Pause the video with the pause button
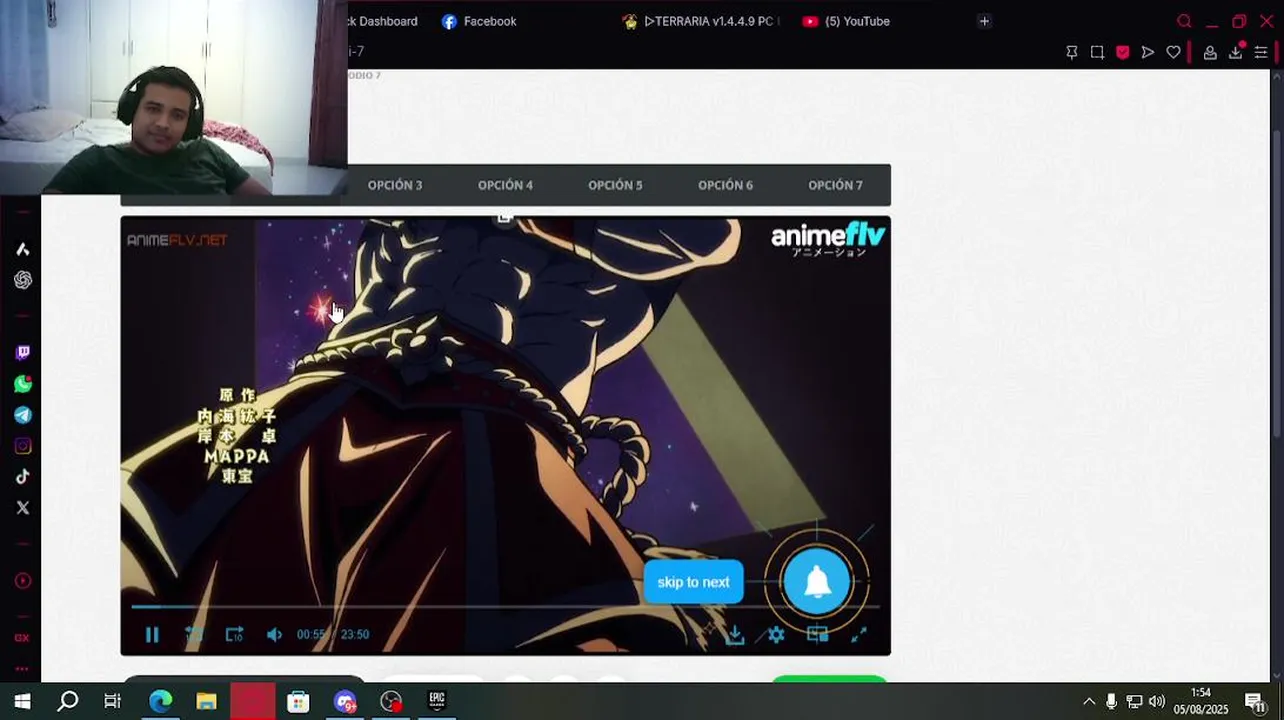 pos(152,634)
